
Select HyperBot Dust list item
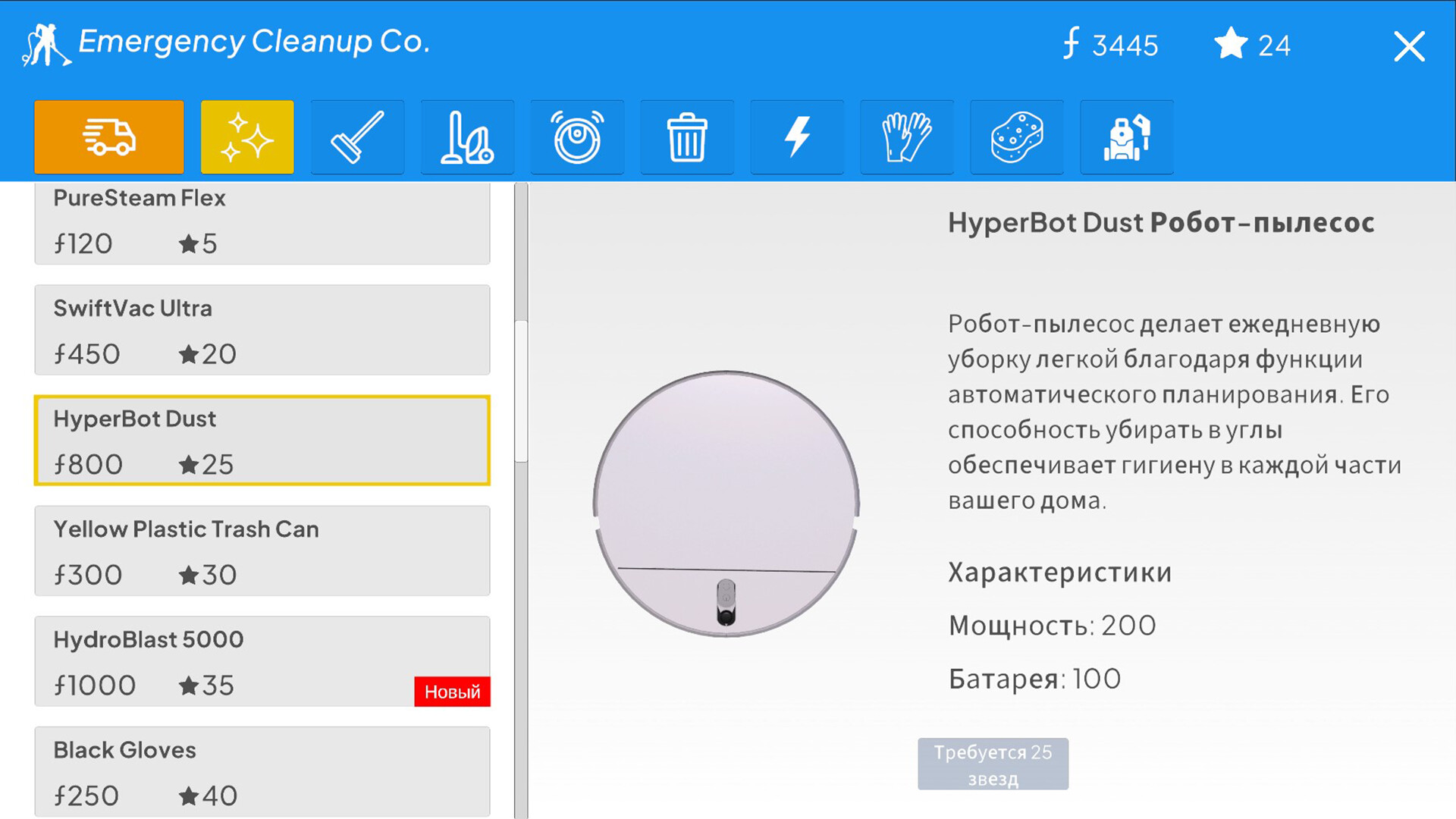pos(262,440)
